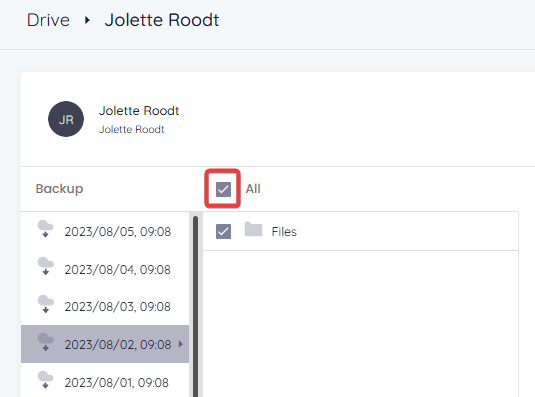Select the 2023/08/04, 09:08 backup entry
The width and height of the screenshot is (535, 397).
pyautogui.click(x=105, y=269)
